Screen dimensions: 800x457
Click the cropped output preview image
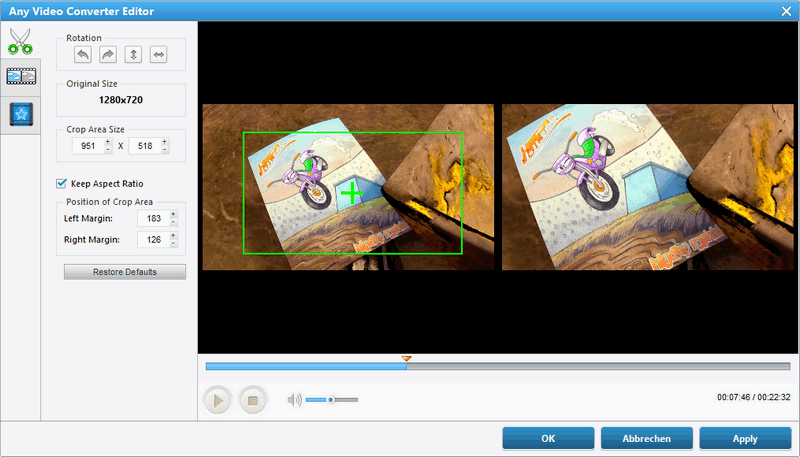pos(648,187)
